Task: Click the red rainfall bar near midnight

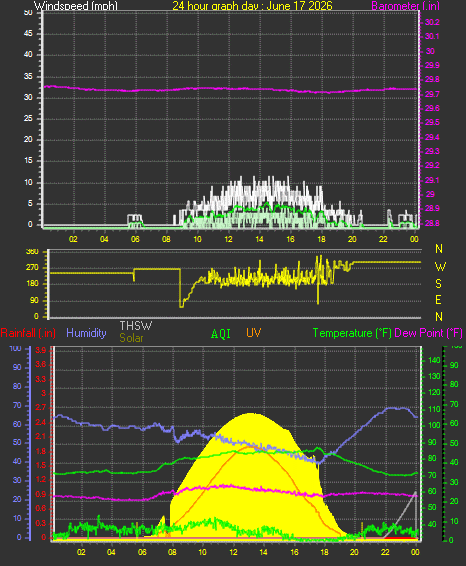Action: (x=400, y=538)
